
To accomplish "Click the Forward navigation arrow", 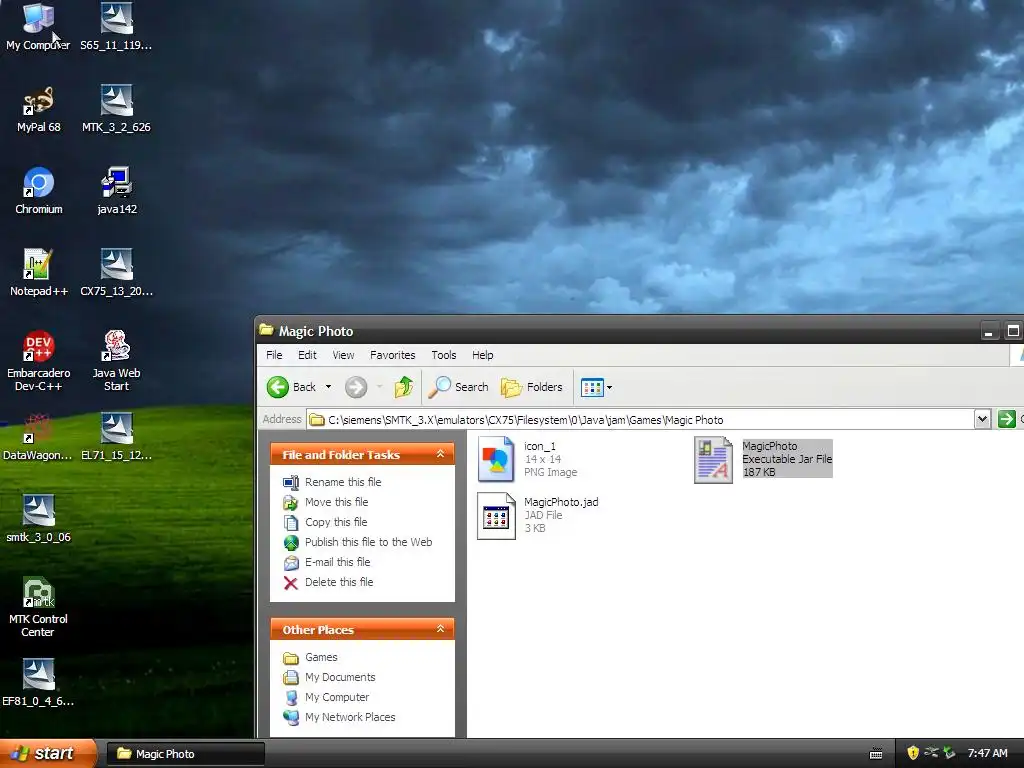I will pyautogui.click(x=356, y=387).
